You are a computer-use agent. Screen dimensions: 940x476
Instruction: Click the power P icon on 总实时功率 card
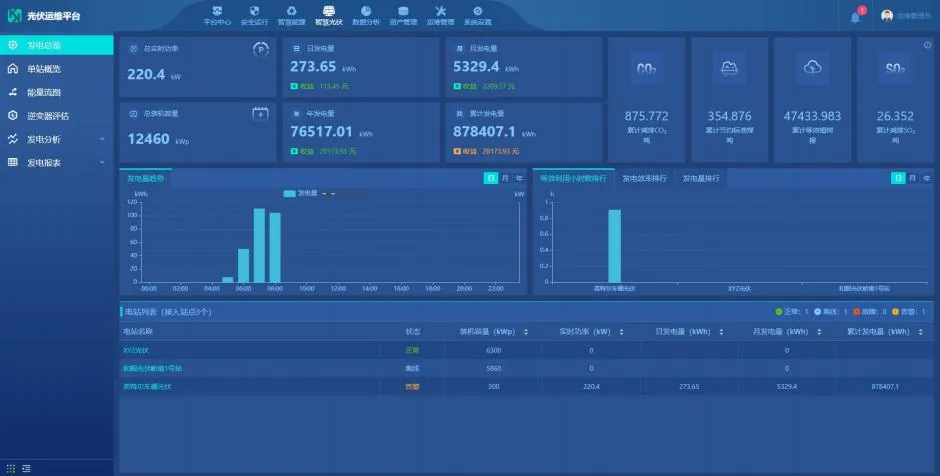click(x=260, y=49)
